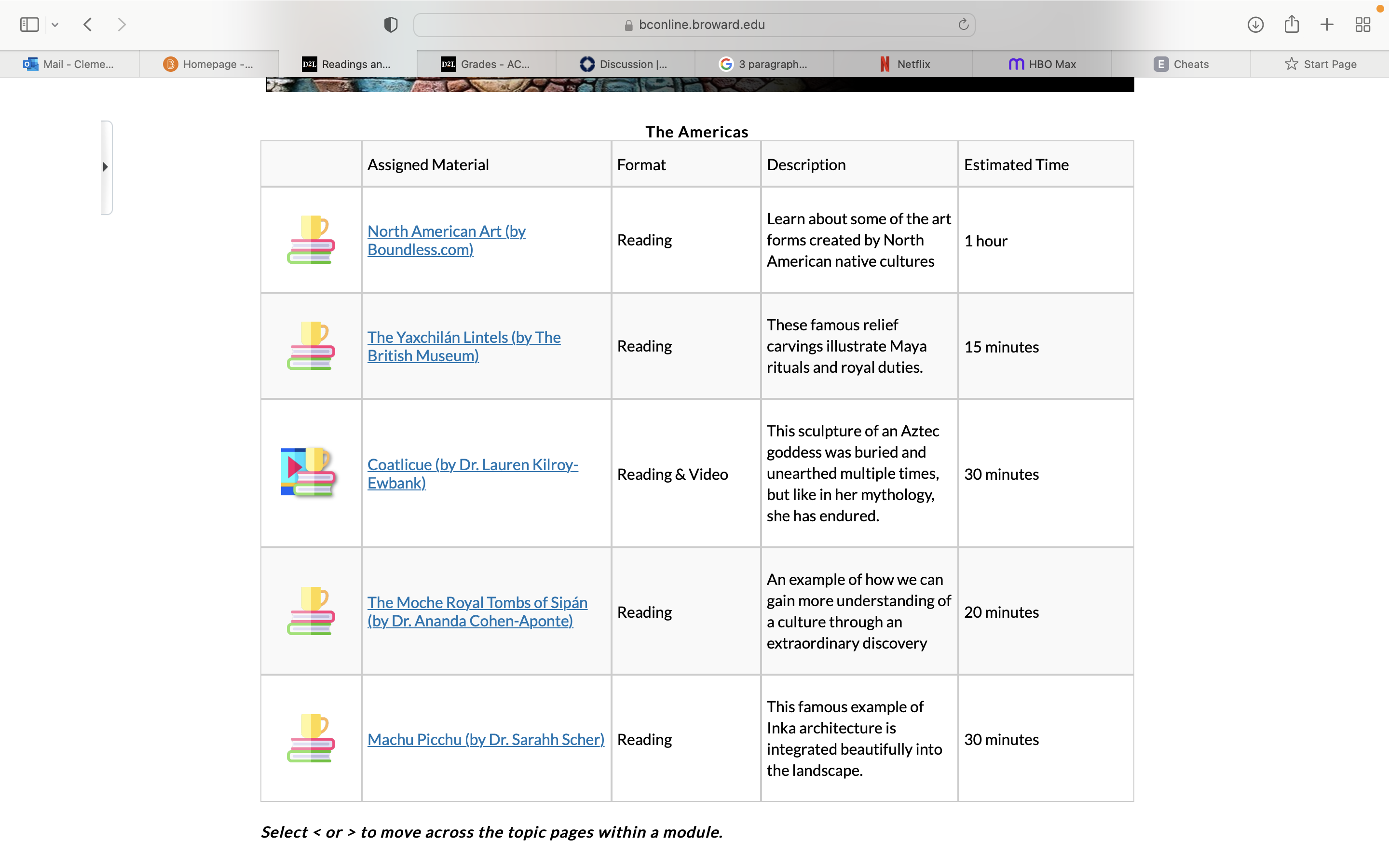The width and height of the screenshot is (1389, 868).
Task: Show the downloads list
Action: click(x=1255, y=25)
